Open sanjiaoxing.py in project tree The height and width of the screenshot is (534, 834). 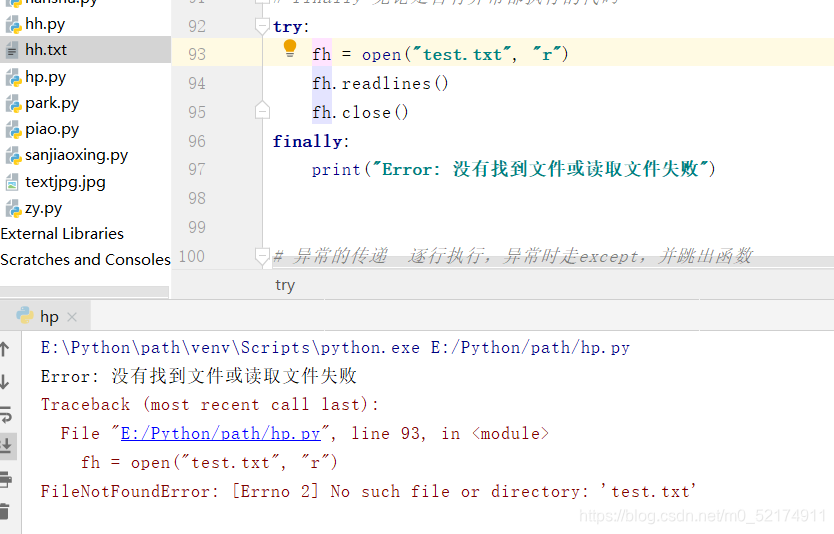76,155
